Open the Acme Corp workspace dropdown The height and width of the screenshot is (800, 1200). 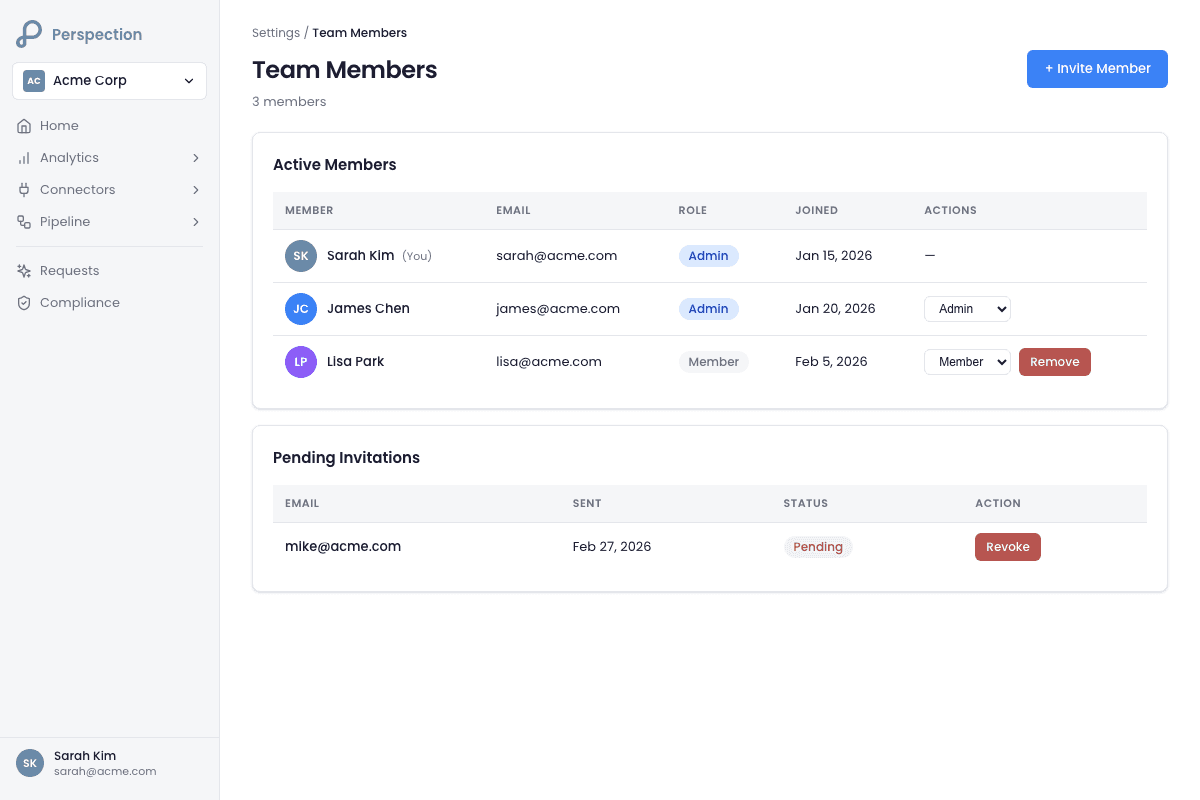coord(109,81)
